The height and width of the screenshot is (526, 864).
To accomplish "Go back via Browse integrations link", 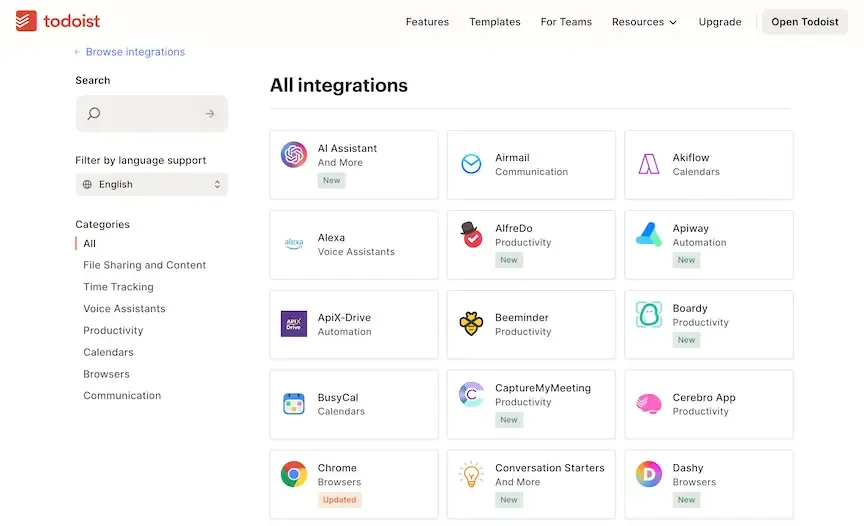I will point(129,52).
